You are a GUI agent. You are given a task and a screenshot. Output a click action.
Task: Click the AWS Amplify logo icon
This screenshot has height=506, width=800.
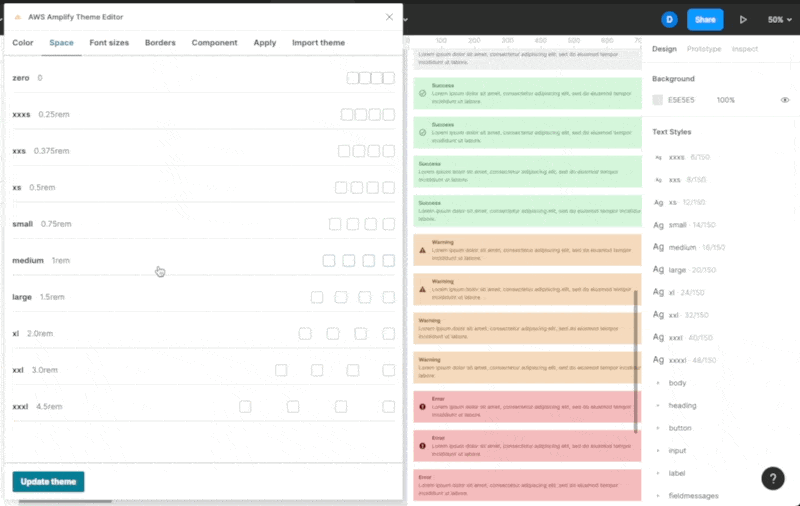[x=18, y=17]
